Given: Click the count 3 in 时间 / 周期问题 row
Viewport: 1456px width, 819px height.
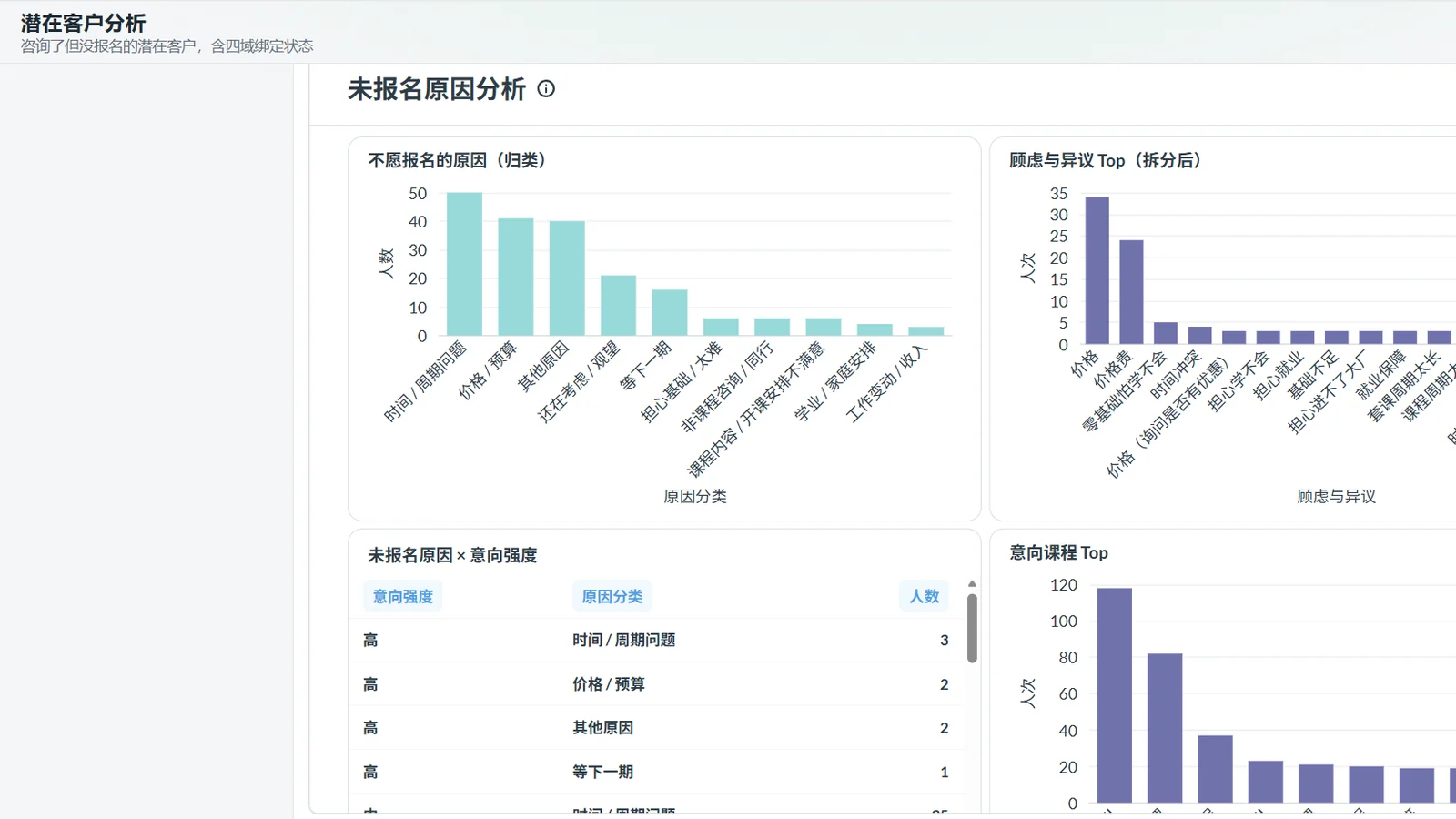Looking at the screenshot, I should pos(945,640).
